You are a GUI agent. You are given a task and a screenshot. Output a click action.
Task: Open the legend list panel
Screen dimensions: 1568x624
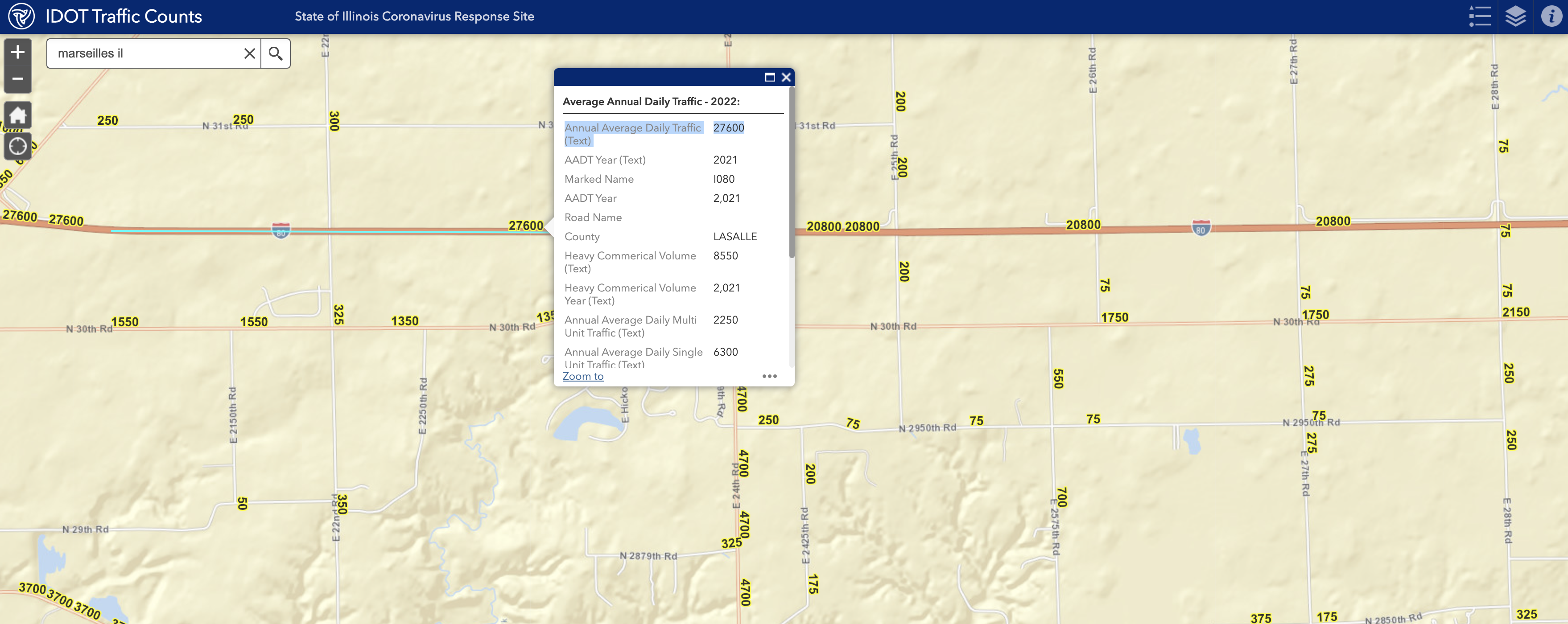coord(1479,16)
